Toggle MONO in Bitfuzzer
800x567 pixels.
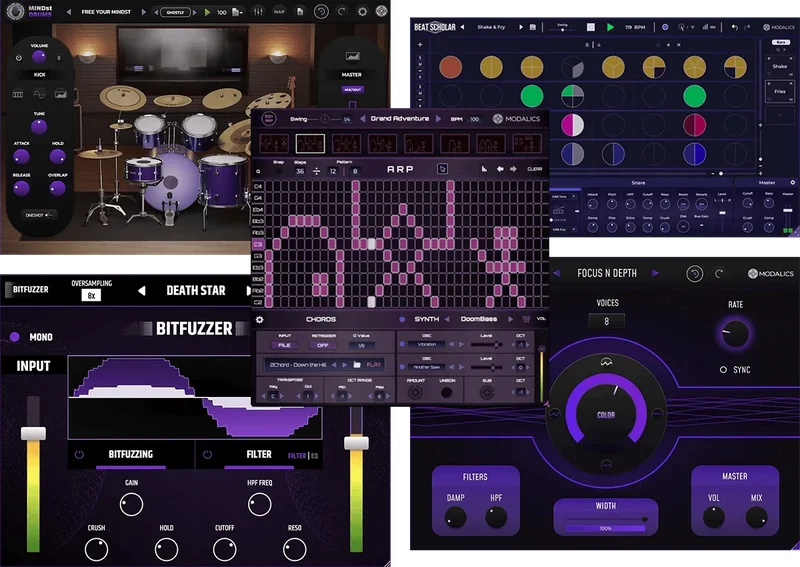point(15,337)
